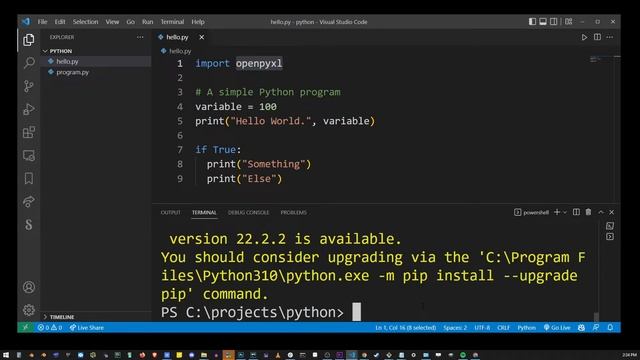Toggle the secondary side bar visibility
The height and width of the screenshot is (360, 640).
tap(553, 22)
